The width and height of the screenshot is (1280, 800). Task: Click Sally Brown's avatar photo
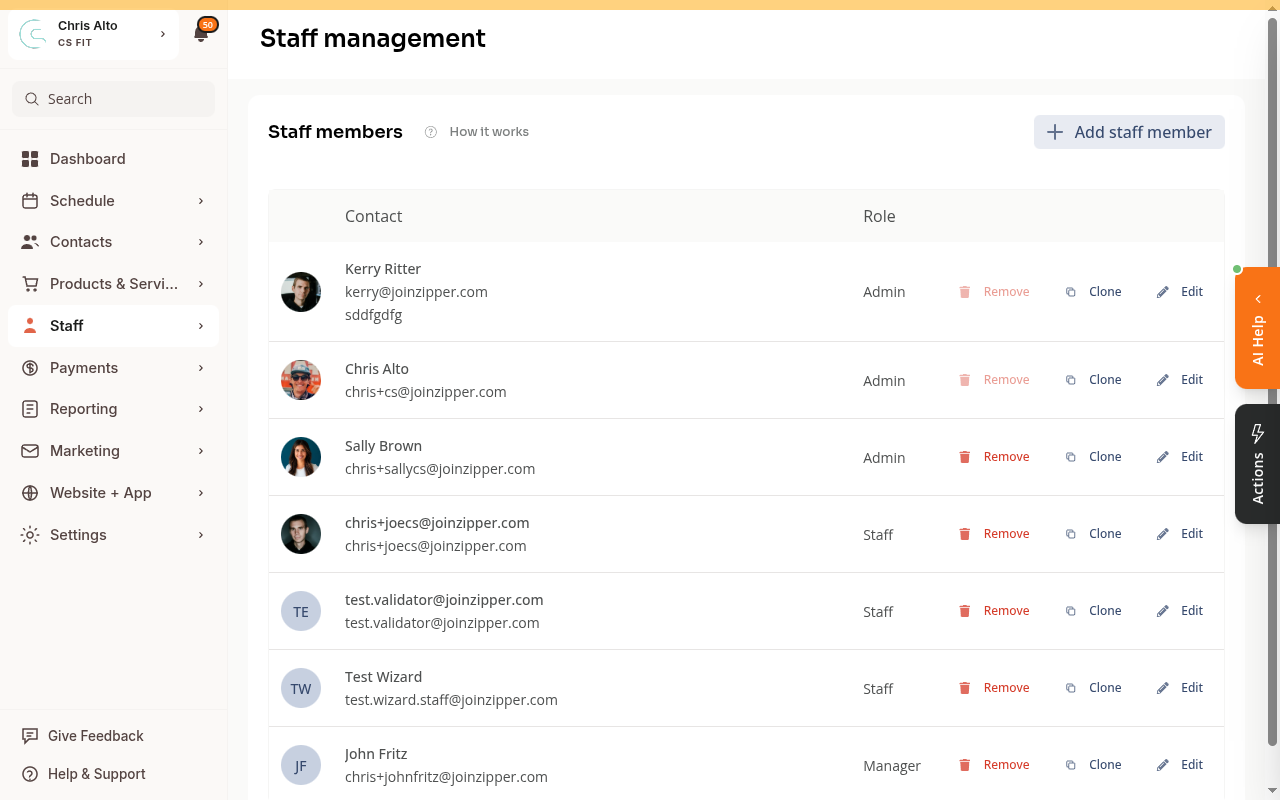click(x=301, y=457)
